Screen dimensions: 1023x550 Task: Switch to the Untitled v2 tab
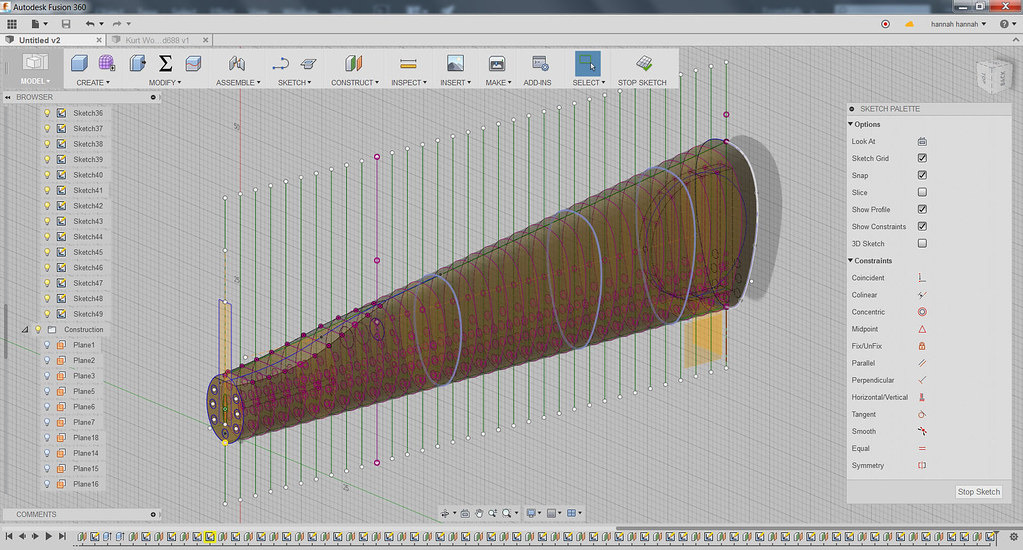pyautogui.click(x=40, y=40)
